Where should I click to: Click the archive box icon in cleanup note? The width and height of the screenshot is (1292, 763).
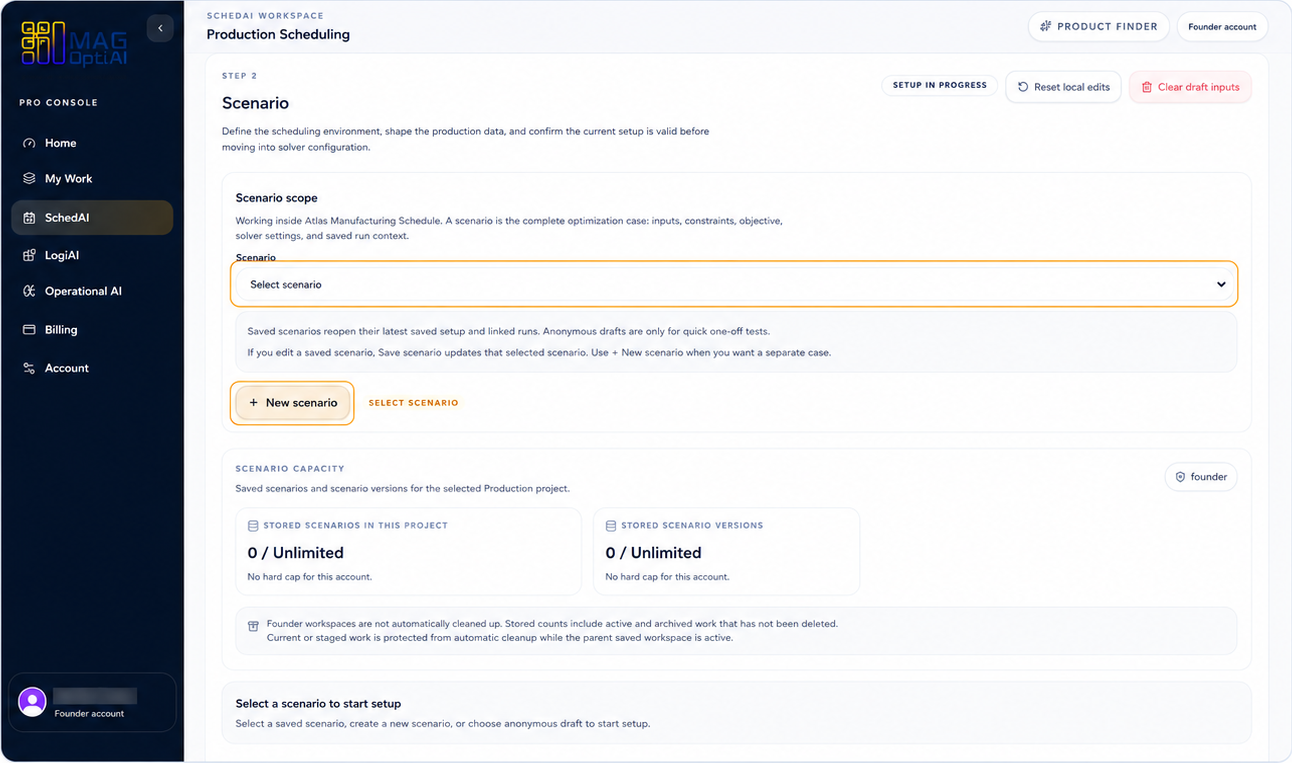click(253, 626)
